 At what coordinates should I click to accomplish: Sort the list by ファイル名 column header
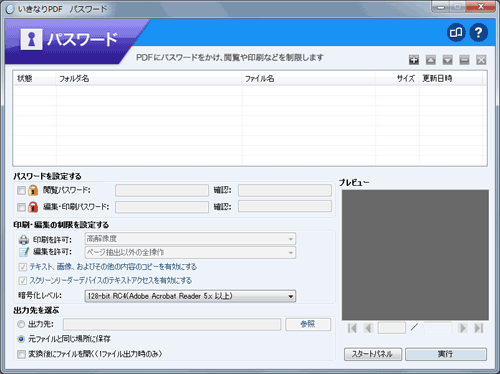coord(308,79)
